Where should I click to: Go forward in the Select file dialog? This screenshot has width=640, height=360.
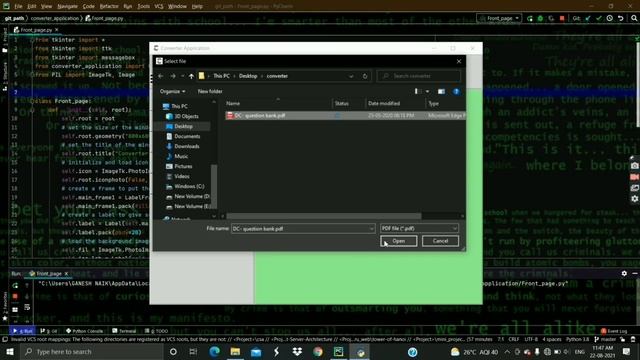(x=173, y=76)
